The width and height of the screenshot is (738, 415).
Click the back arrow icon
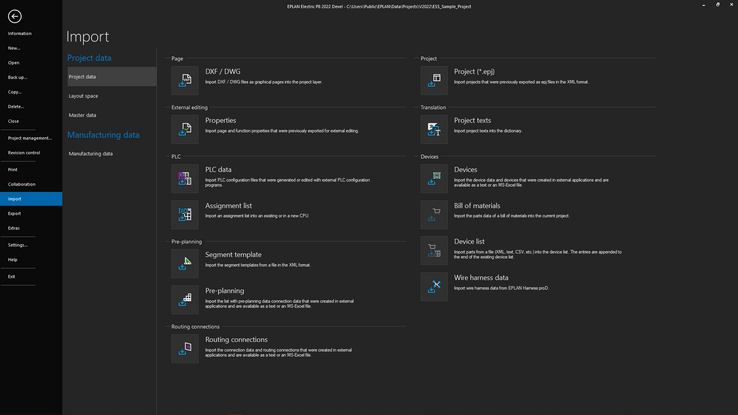(x=15, y=16)
